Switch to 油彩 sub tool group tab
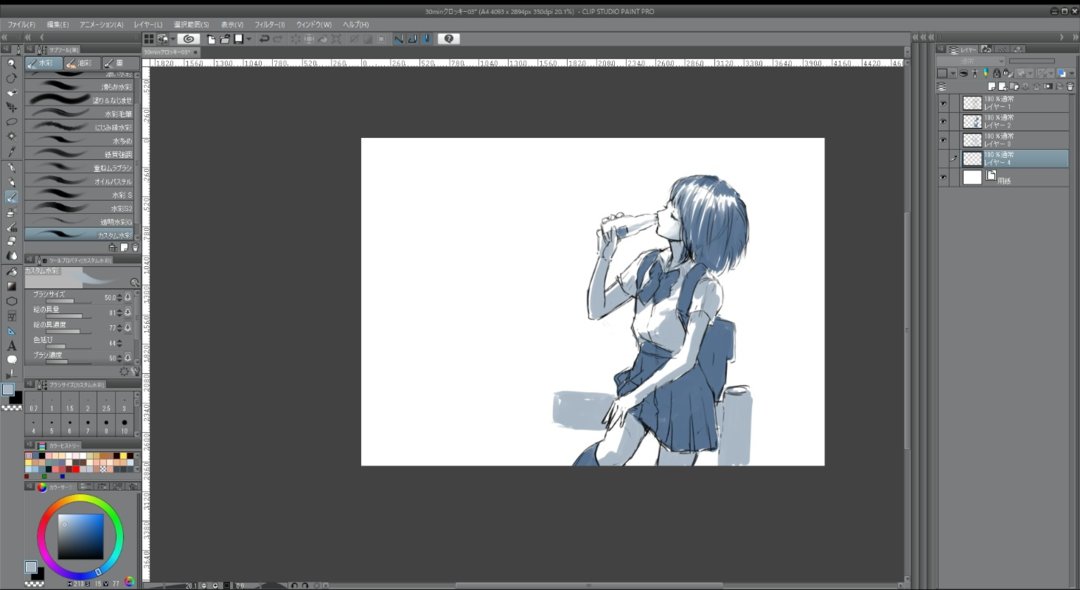 [82, 63]
